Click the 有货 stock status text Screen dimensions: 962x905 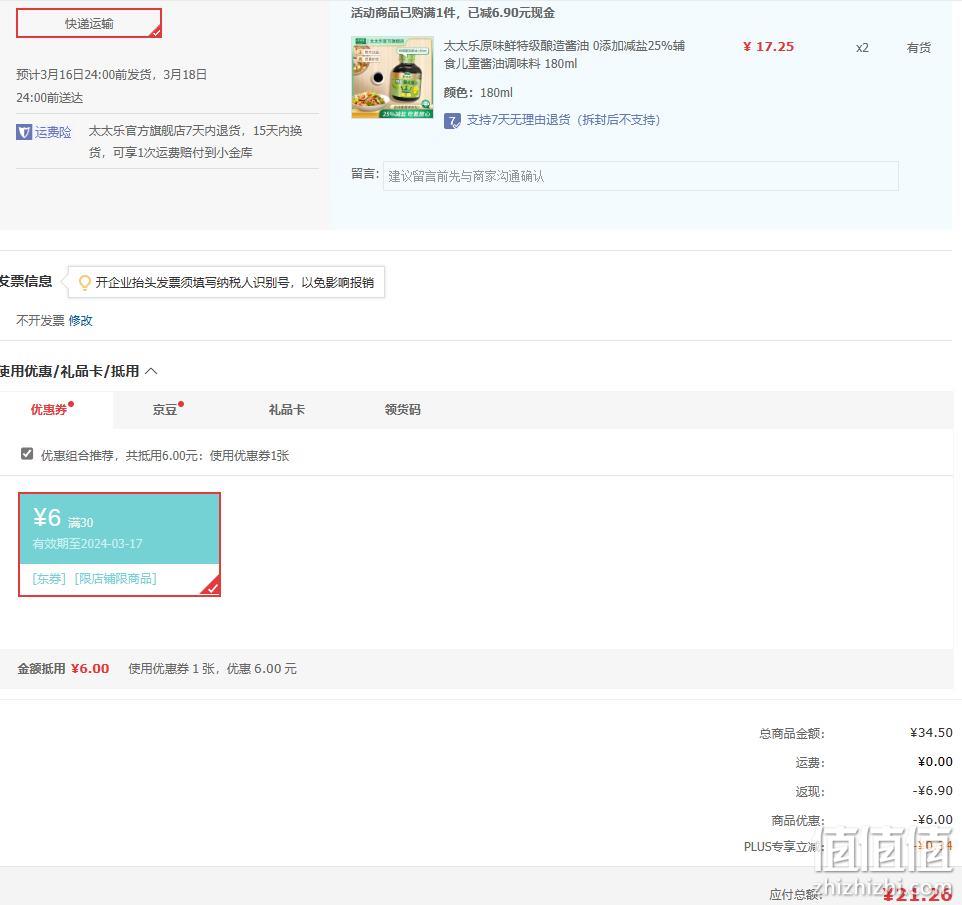[918, 48]
